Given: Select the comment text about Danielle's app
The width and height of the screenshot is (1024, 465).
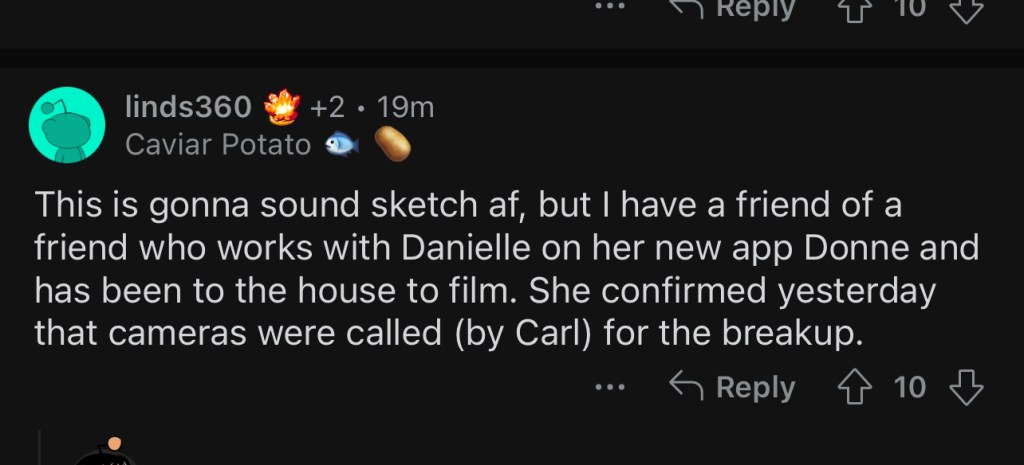Looking at the screenshot, I should click(507, 268).
